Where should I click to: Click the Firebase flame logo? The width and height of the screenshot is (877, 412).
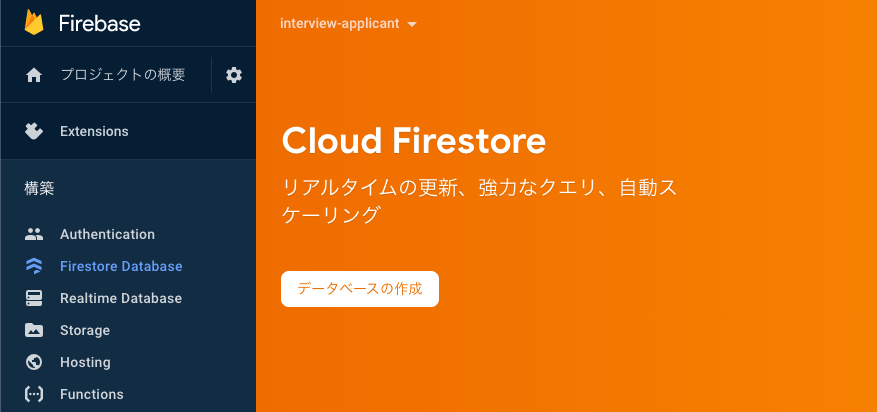click(x=34, y=22)
